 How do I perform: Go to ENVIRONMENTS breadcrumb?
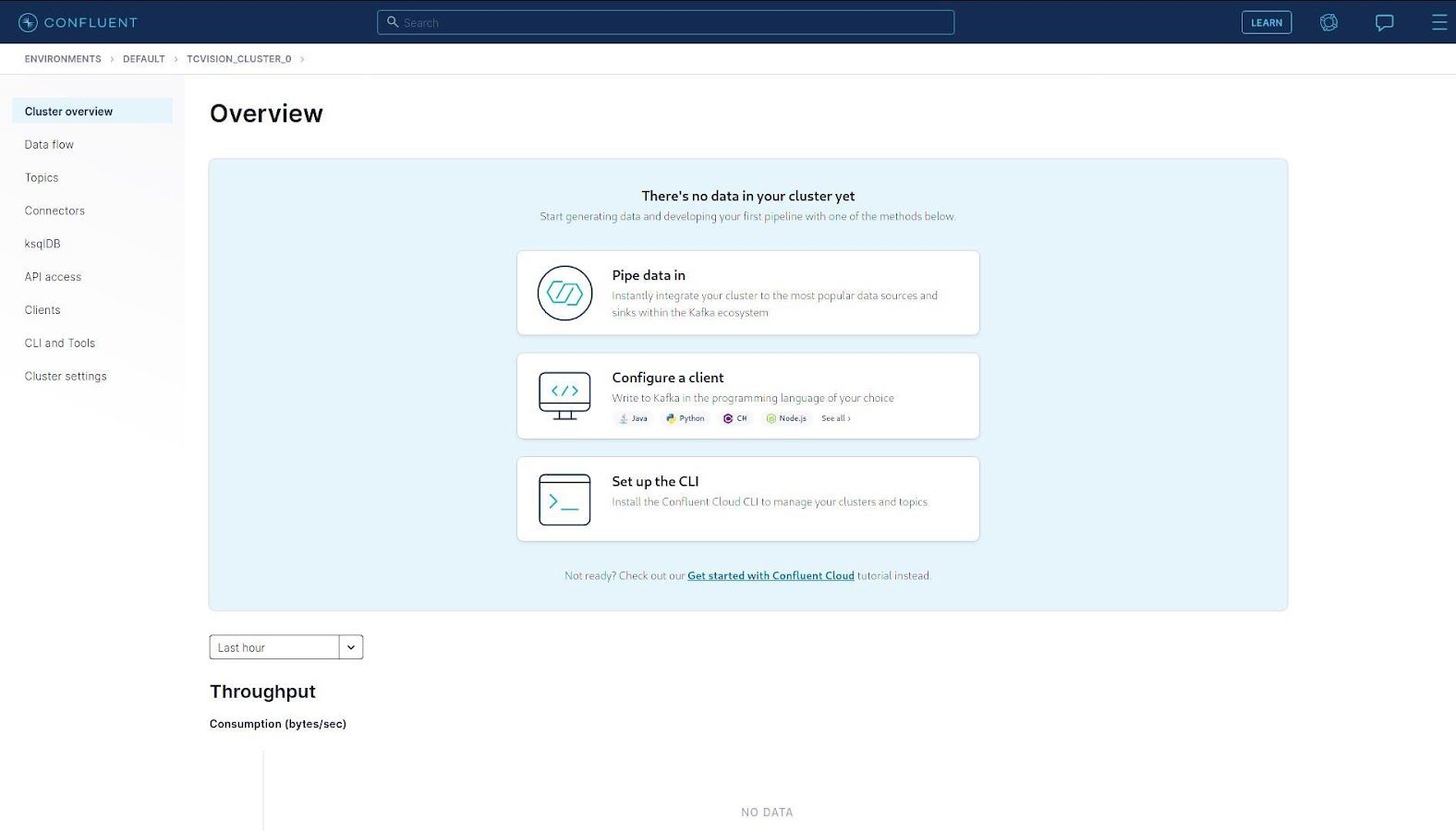tap(63, 59)
